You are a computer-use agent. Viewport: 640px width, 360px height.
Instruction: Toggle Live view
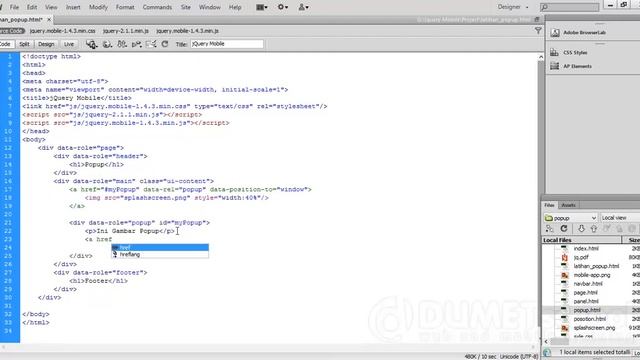pyautogui.click(x=69, y=44)
